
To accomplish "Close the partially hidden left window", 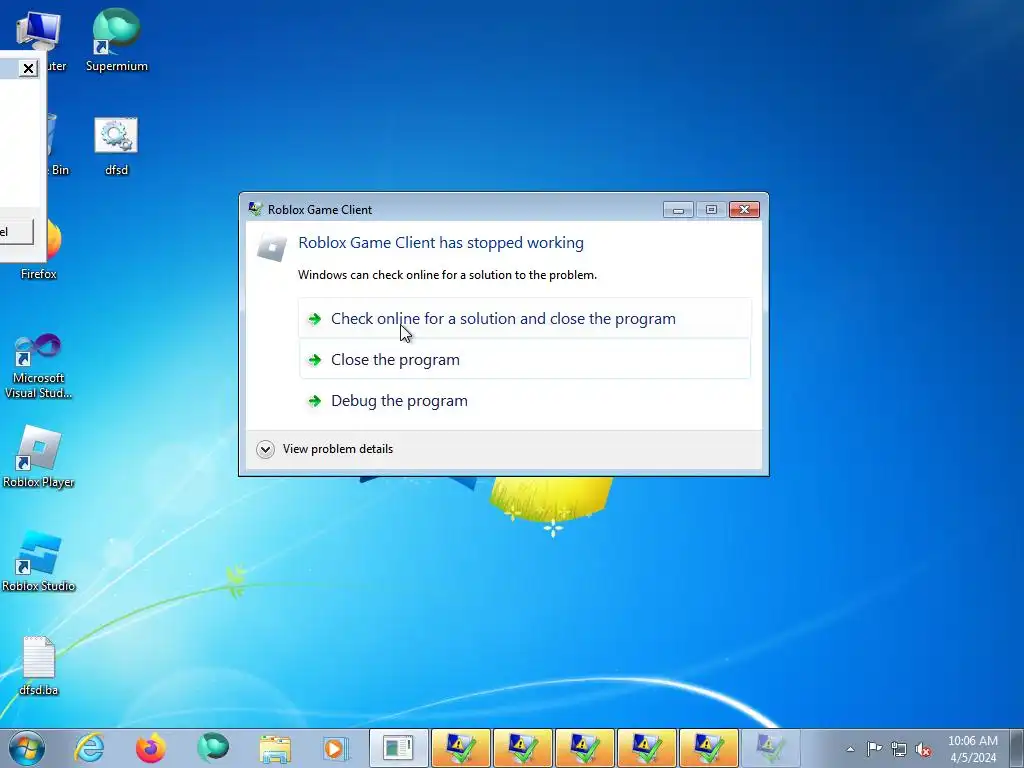I will pyautogui.click(x=28, y=68).
